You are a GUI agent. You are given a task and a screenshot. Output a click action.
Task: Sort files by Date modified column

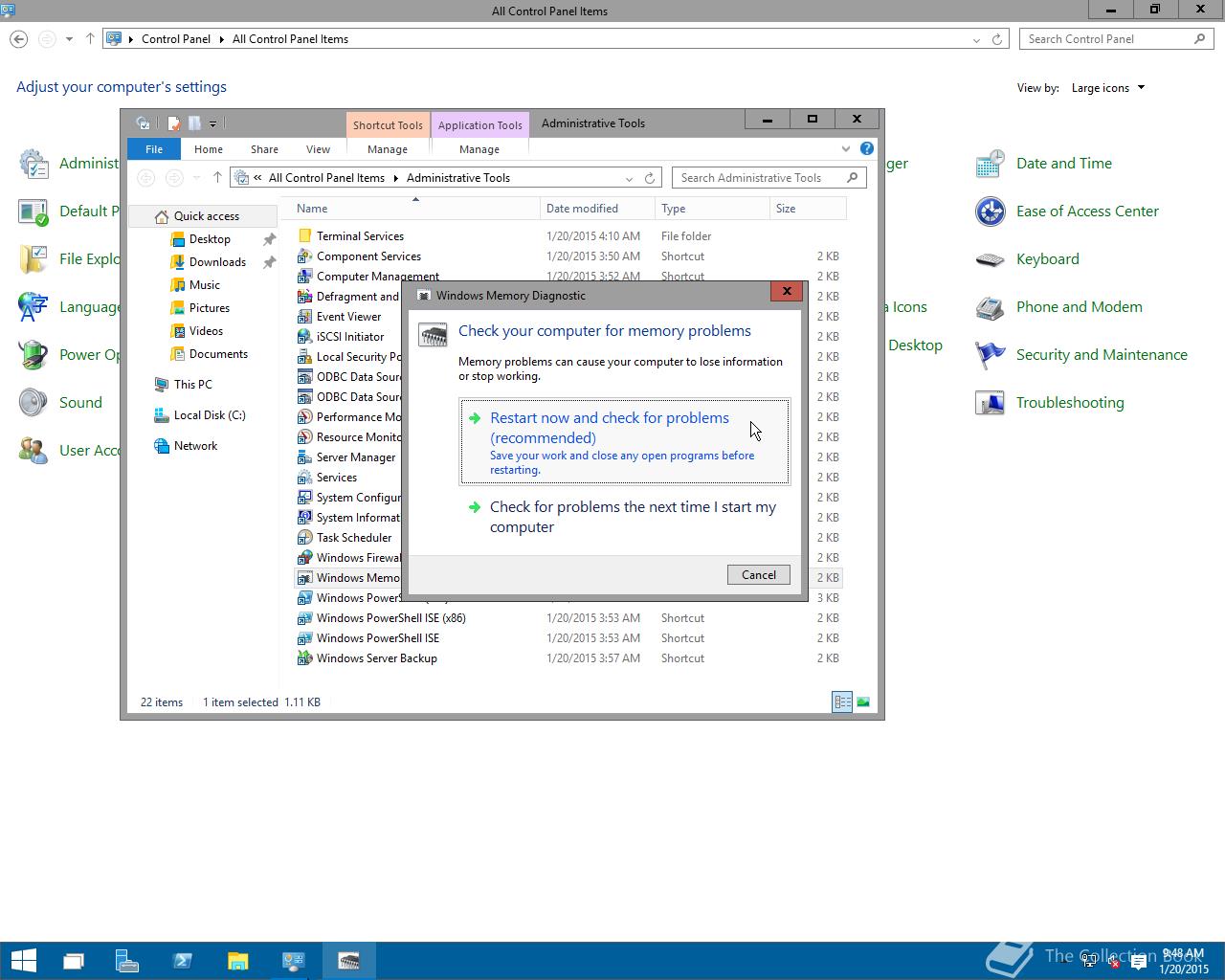coord(597,209)
